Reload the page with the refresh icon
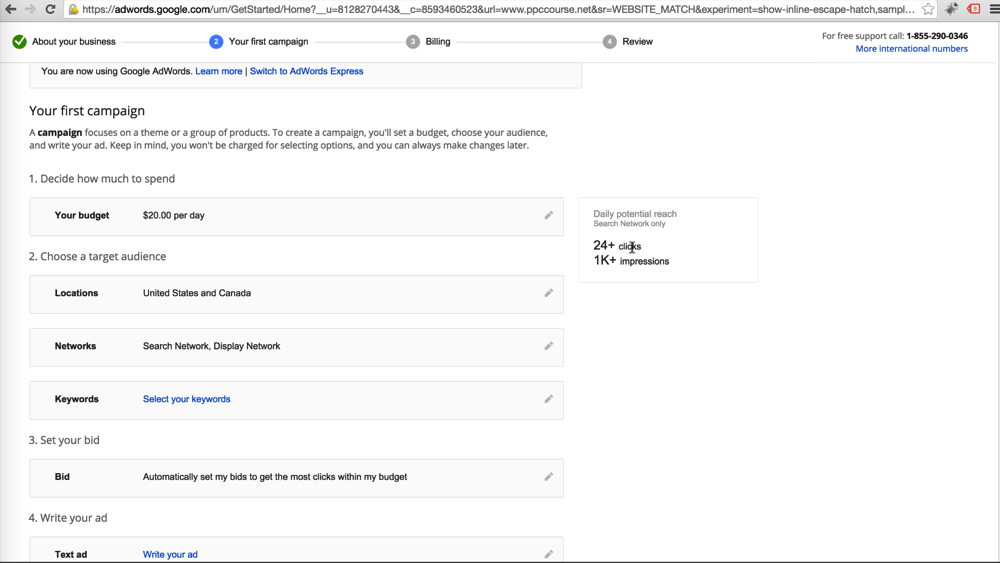 click(x=50, y=9)
